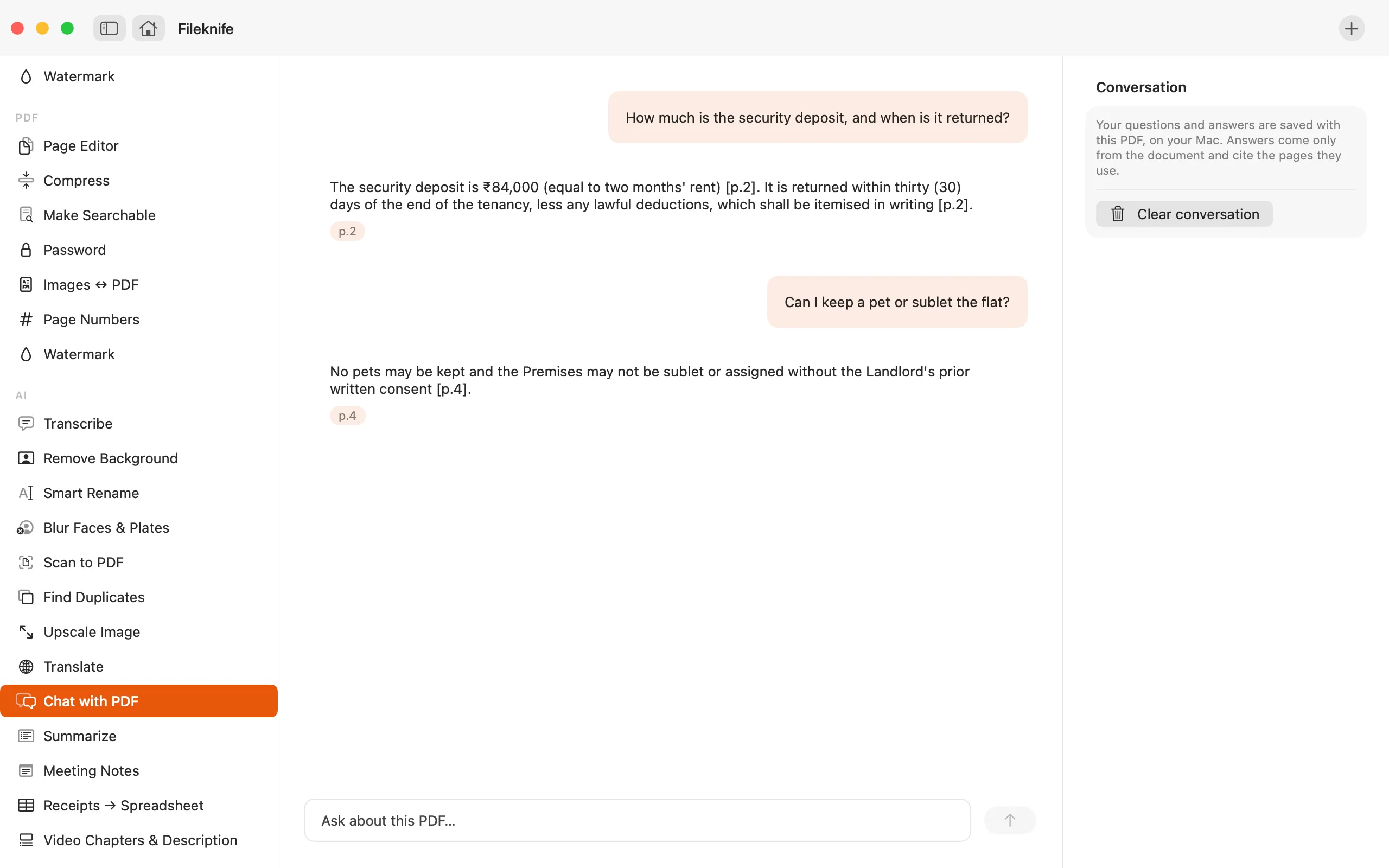Select Blur Faces & Plates icon
The height and width of the screenshot is (868, 1389).
pos(26,527)
